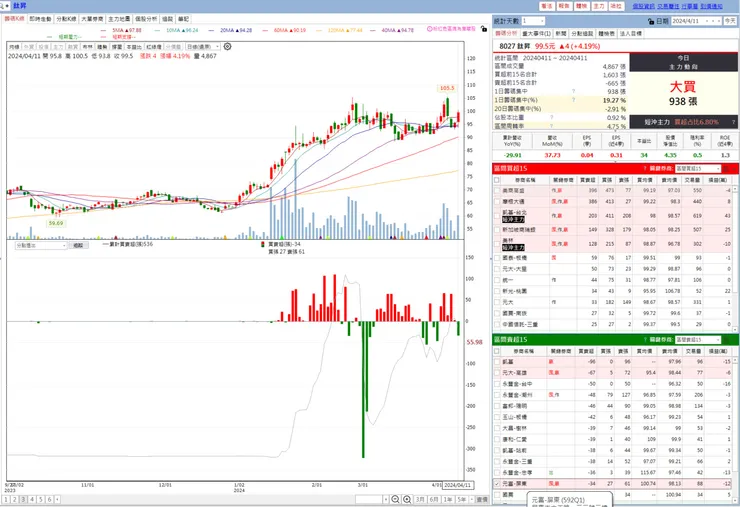
Task: Tick select-all checkbox in 區間賣超15 table header
Action: pyautogui.click(x=496, y=351)
